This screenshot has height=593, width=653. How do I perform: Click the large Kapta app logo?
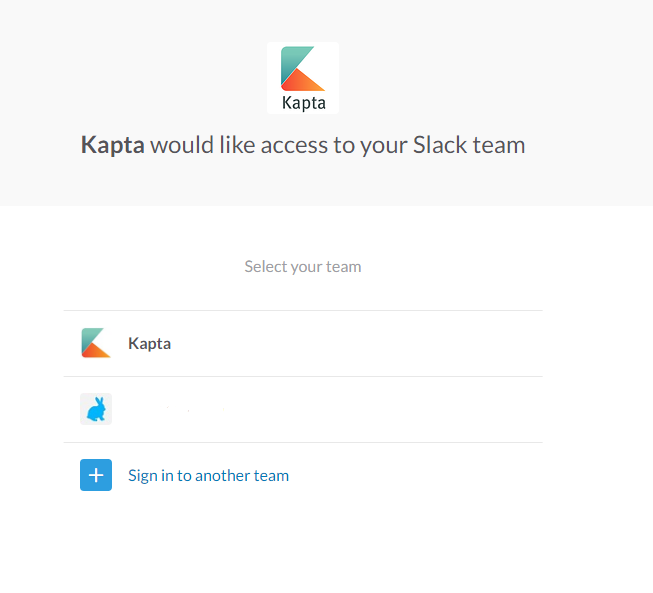303,78
